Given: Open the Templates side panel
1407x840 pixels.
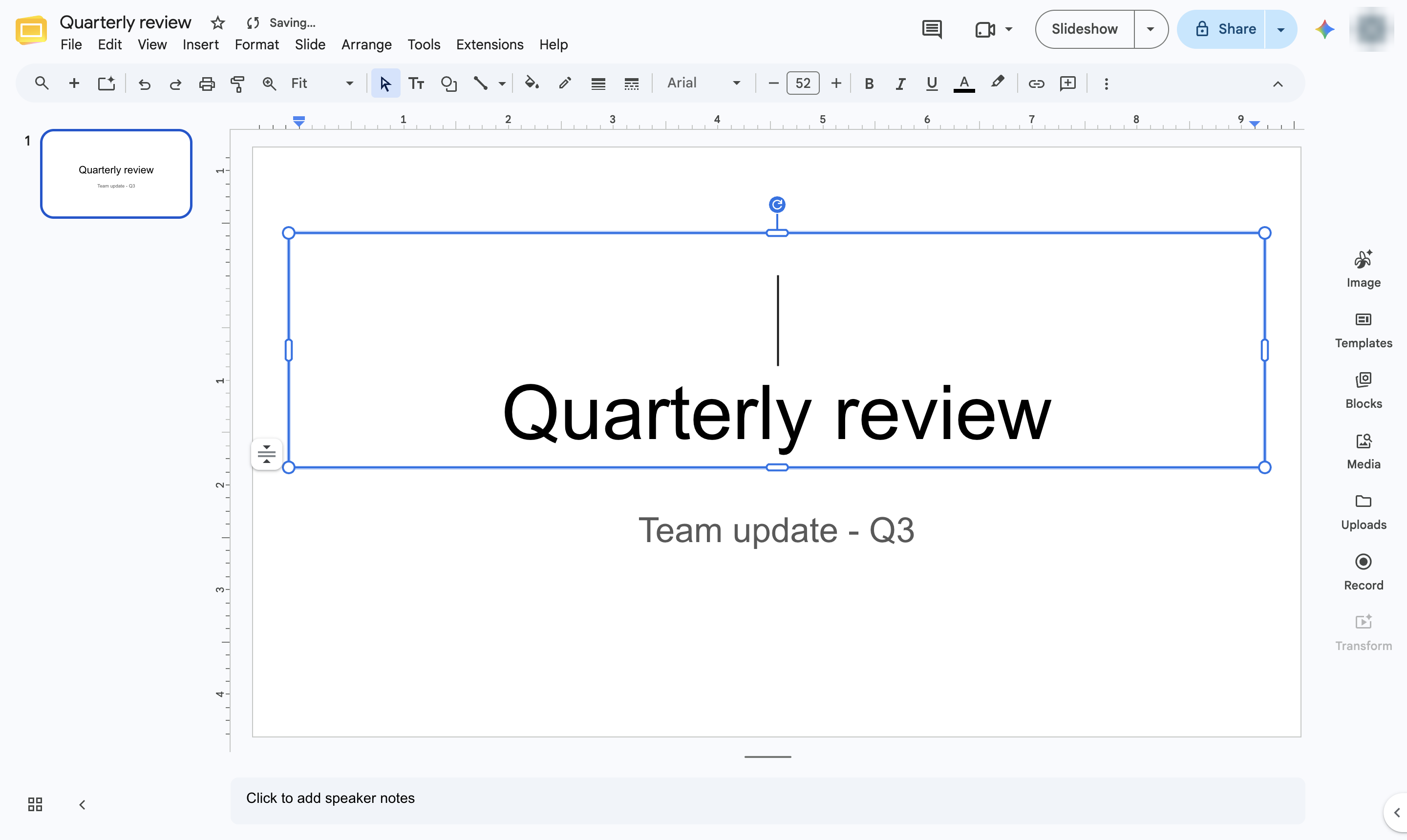Looking at the screenshot, I should pyautogui.click(x=1363, y=331).
